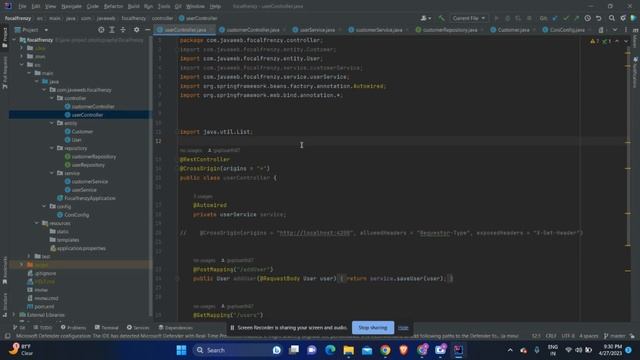Open Services tool window

click(138, 328)
